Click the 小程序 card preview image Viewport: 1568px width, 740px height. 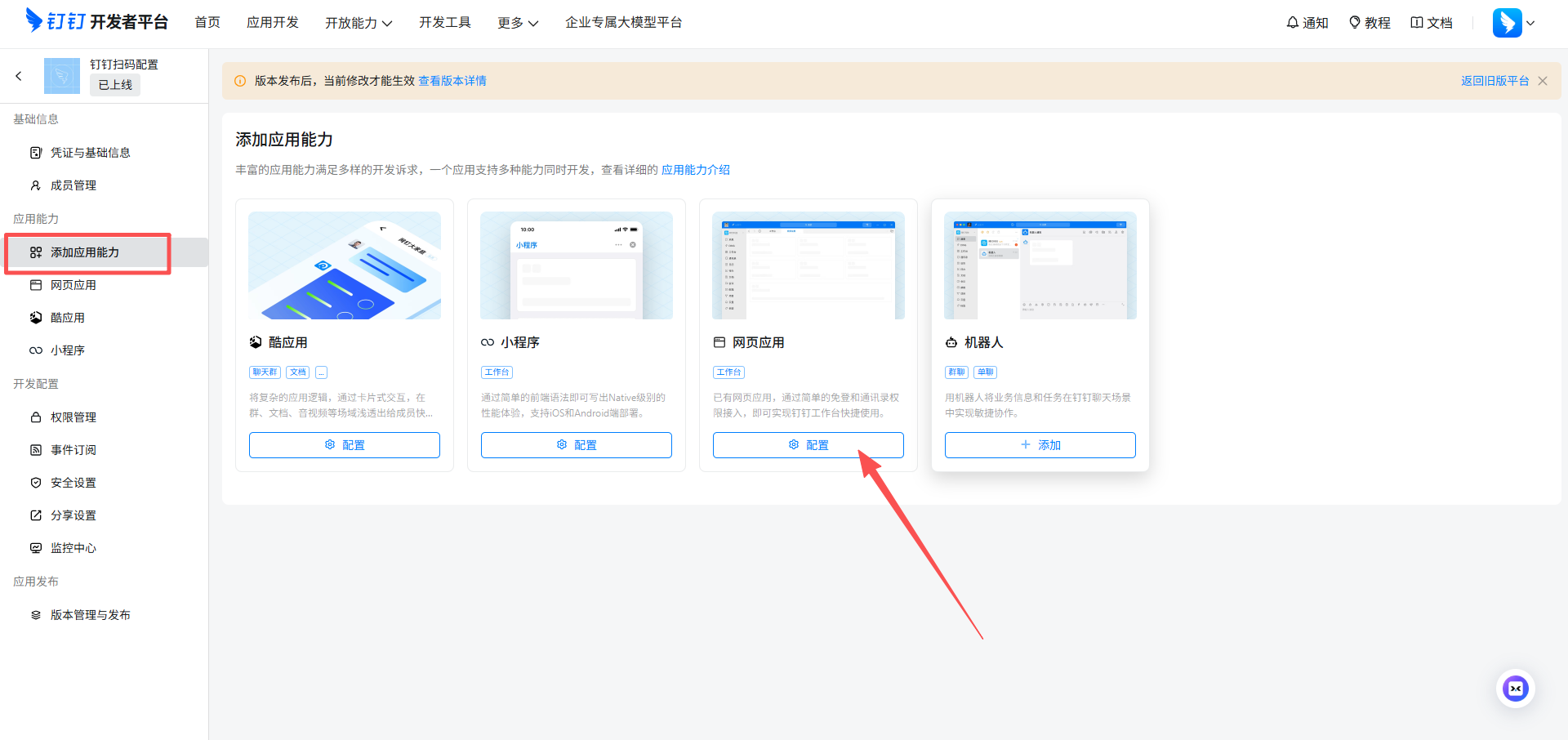[577, 265]
